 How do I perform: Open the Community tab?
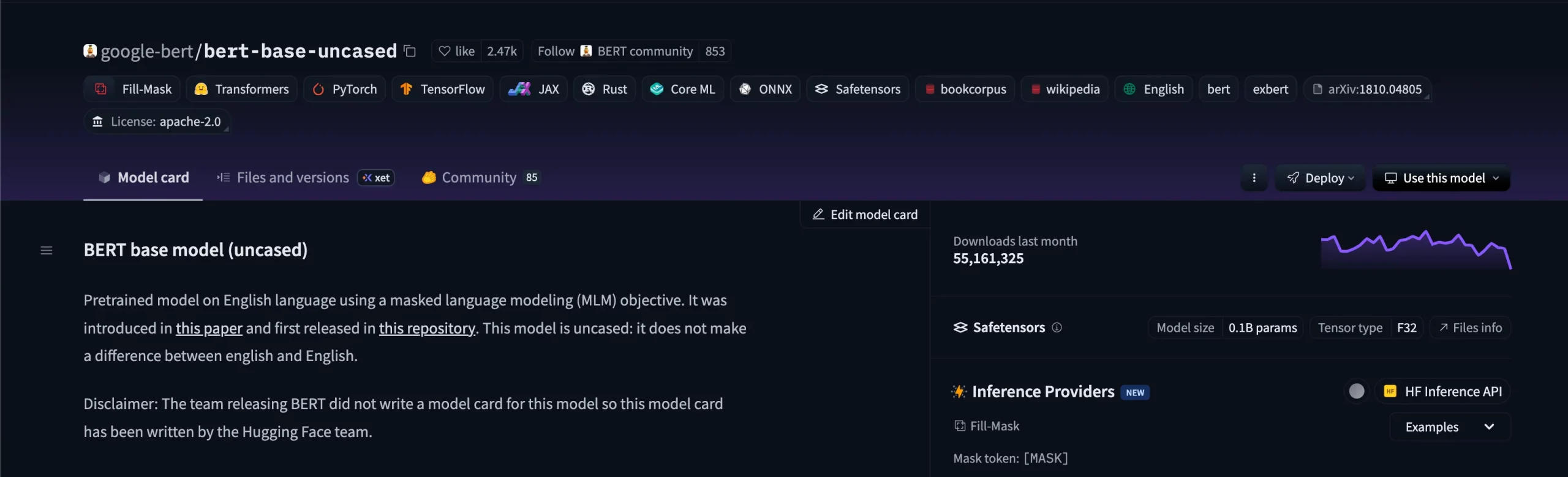[479, 178]
